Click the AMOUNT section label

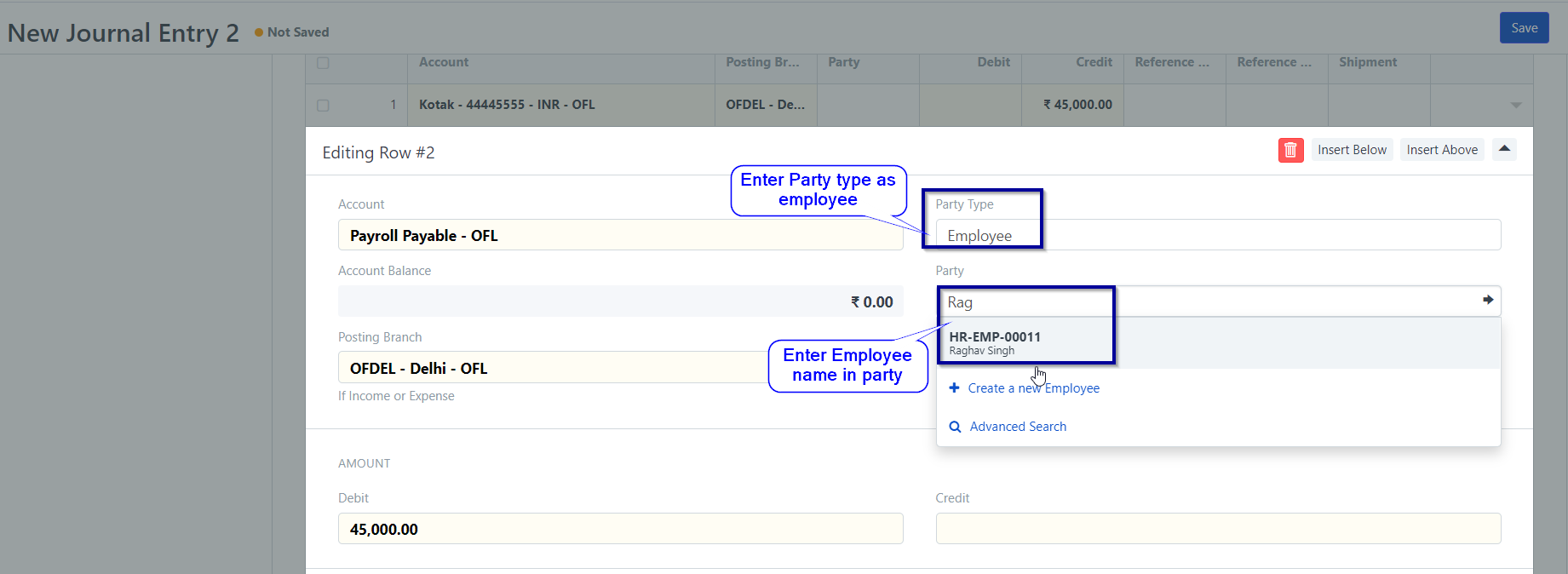[x=364, y=463]
